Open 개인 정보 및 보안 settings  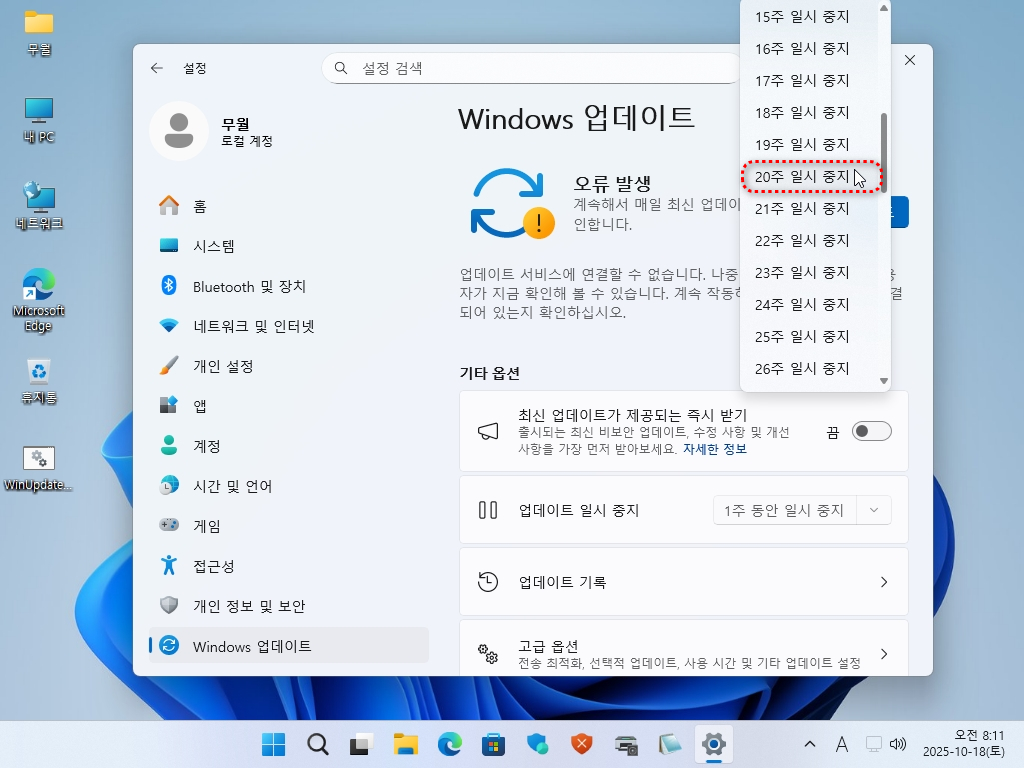tap(289, 606)
